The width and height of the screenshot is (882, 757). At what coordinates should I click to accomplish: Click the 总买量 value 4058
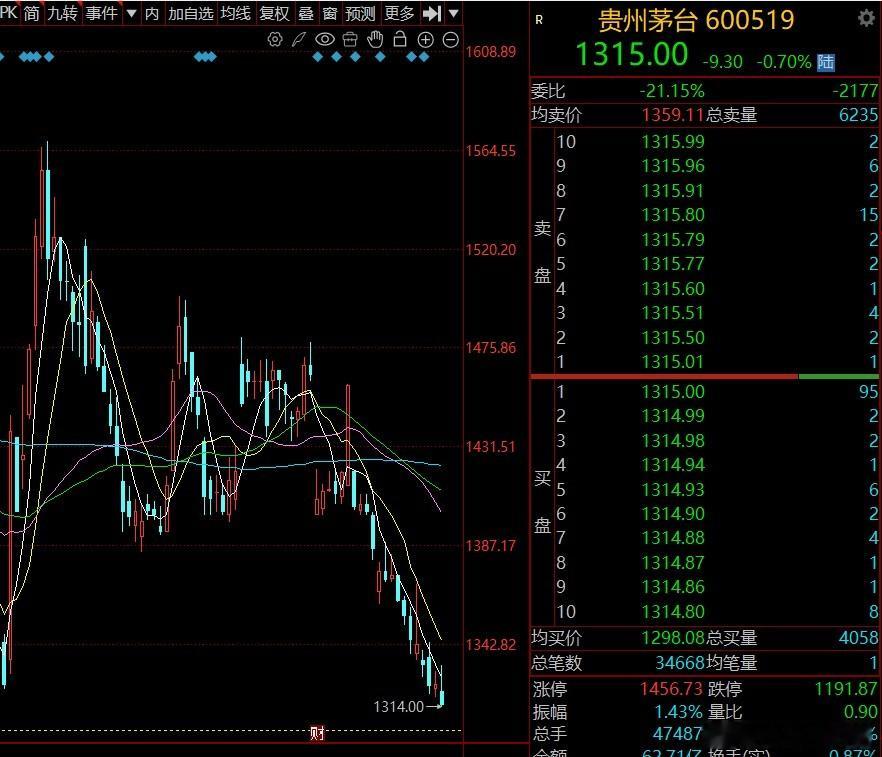[x=858, y=638]
